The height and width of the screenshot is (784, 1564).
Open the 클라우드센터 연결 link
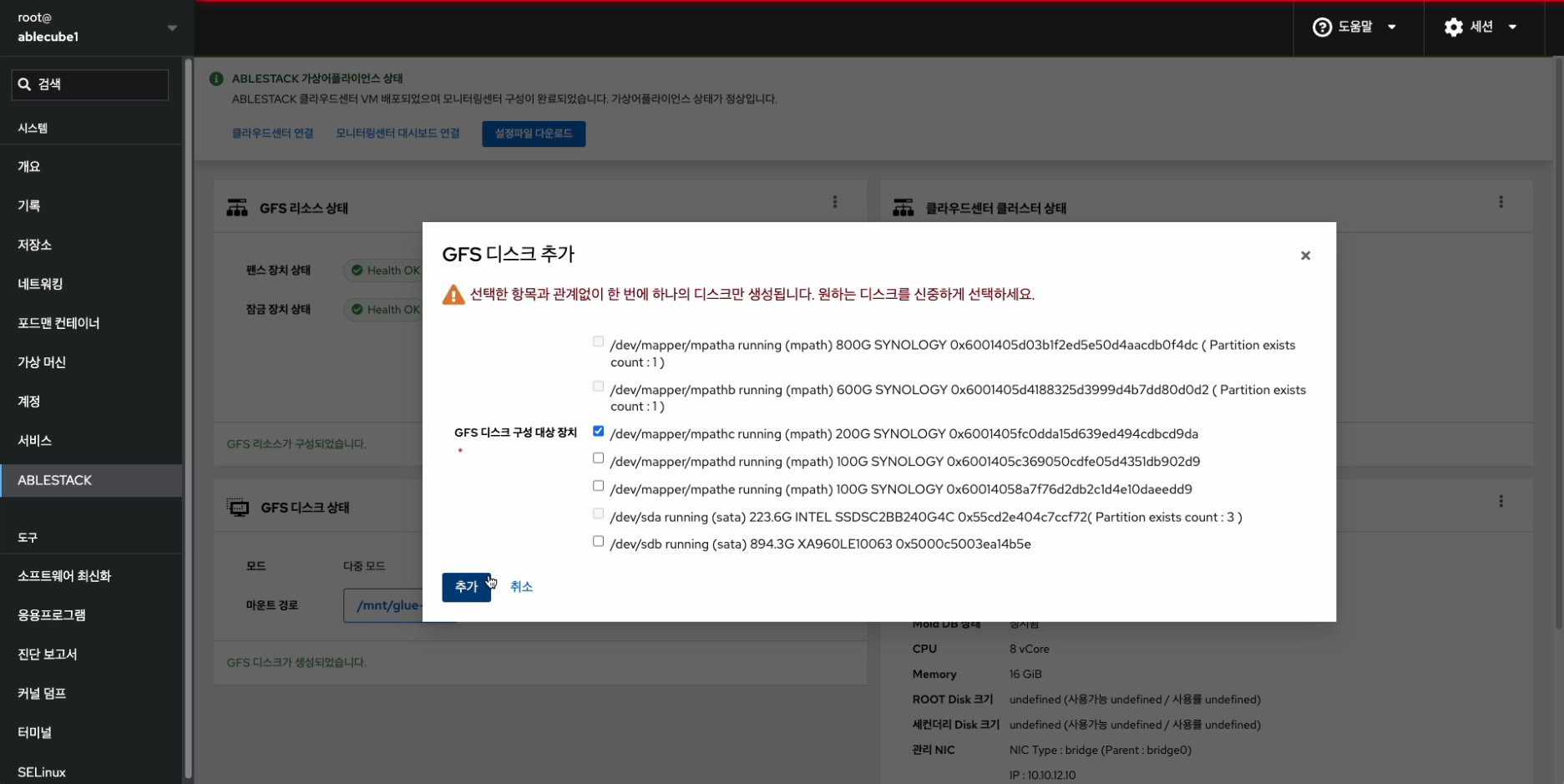tap(273, 134)
